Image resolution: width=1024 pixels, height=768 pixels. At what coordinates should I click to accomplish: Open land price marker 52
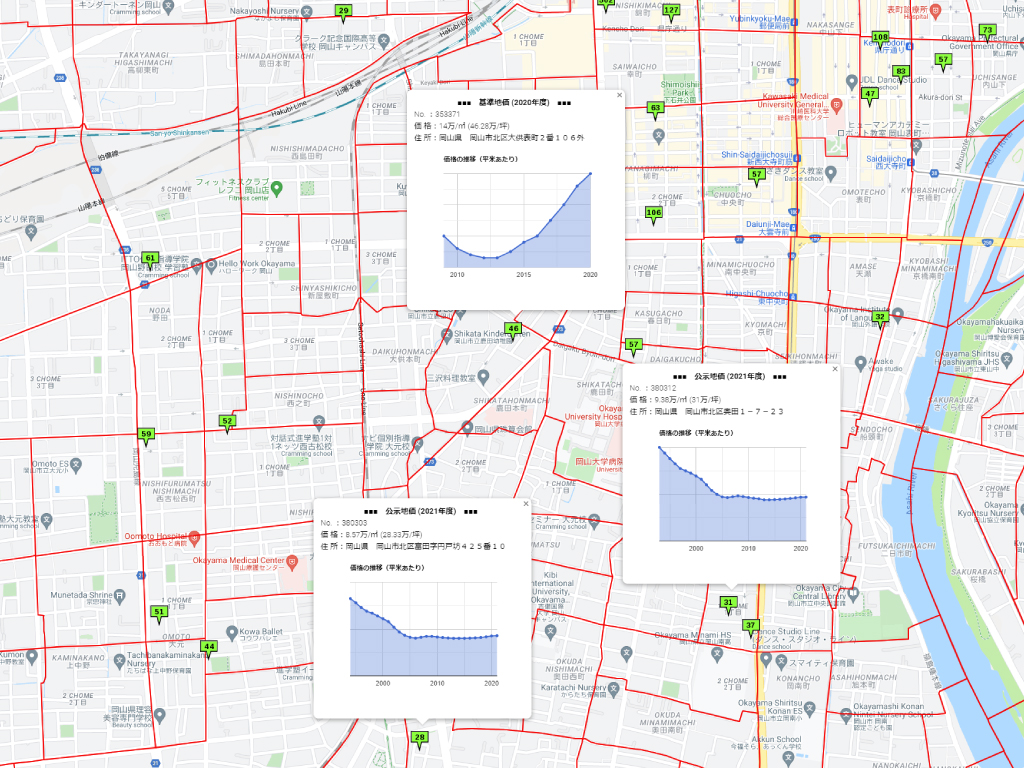227,422
